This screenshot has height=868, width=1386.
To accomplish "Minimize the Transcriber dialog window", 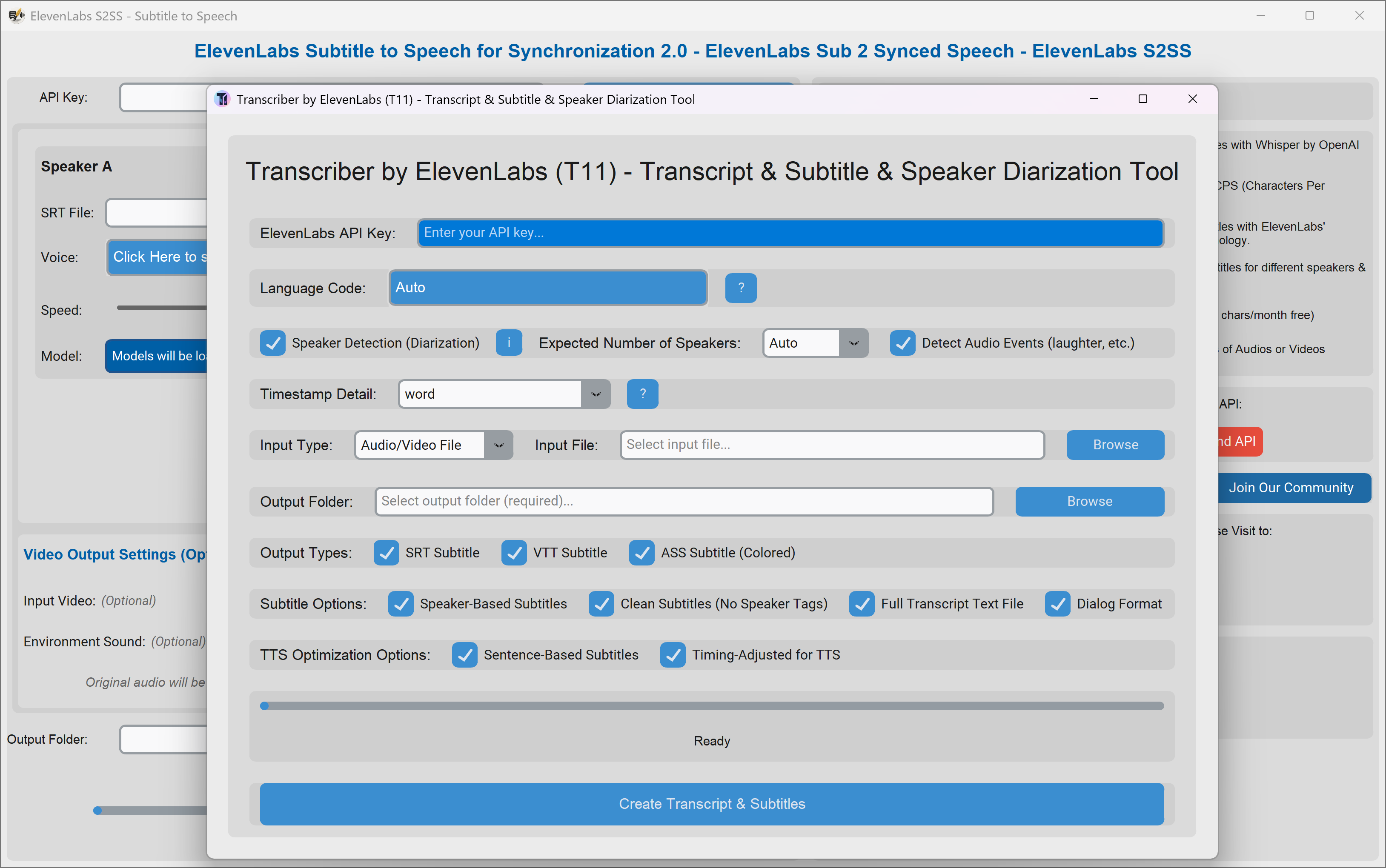I will pos(1094,99).
